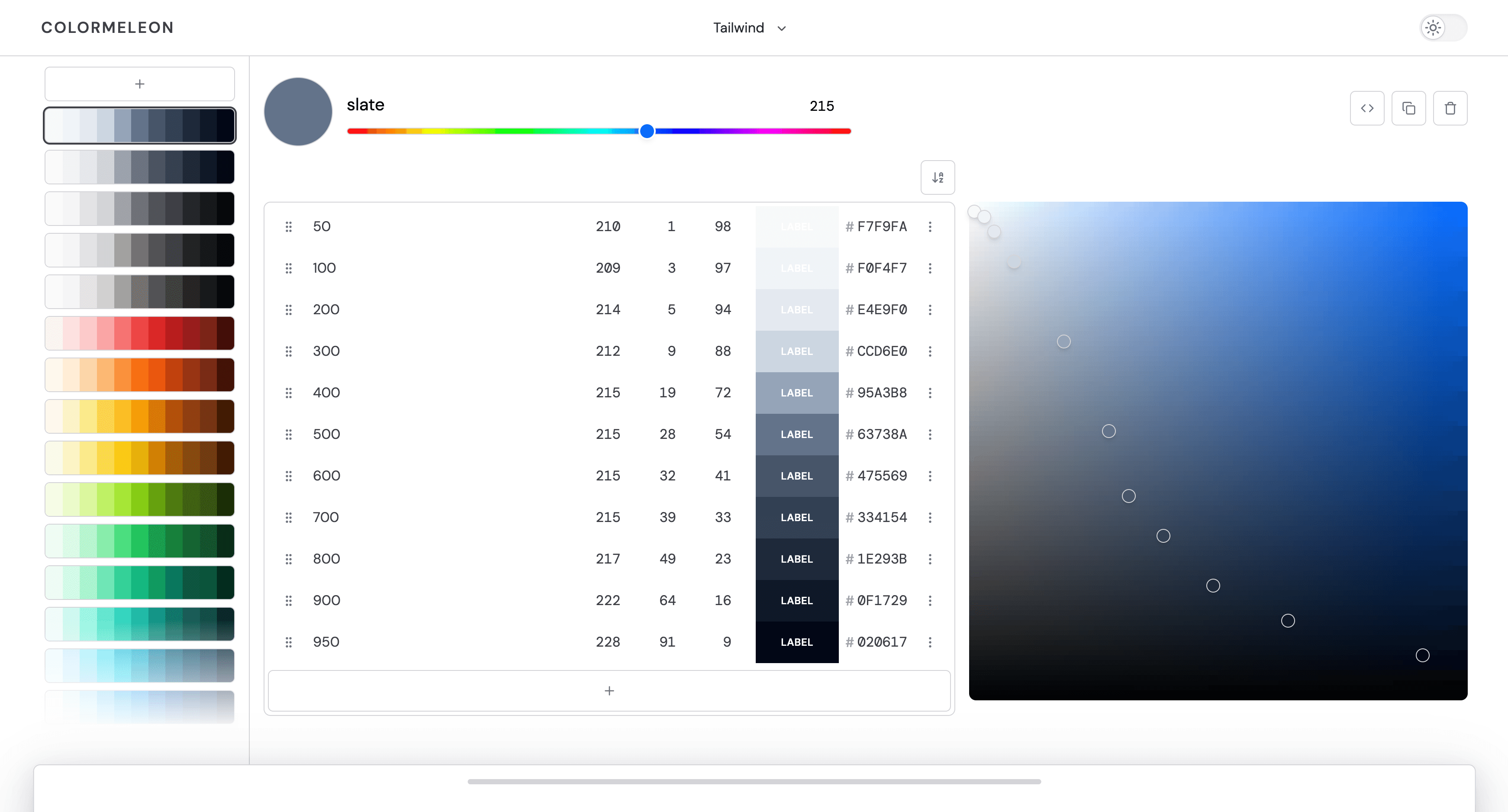The width and height of the screenshot is (1508, 812).
Task: Open the more options menu for shade 900
Action: [930, 601]
